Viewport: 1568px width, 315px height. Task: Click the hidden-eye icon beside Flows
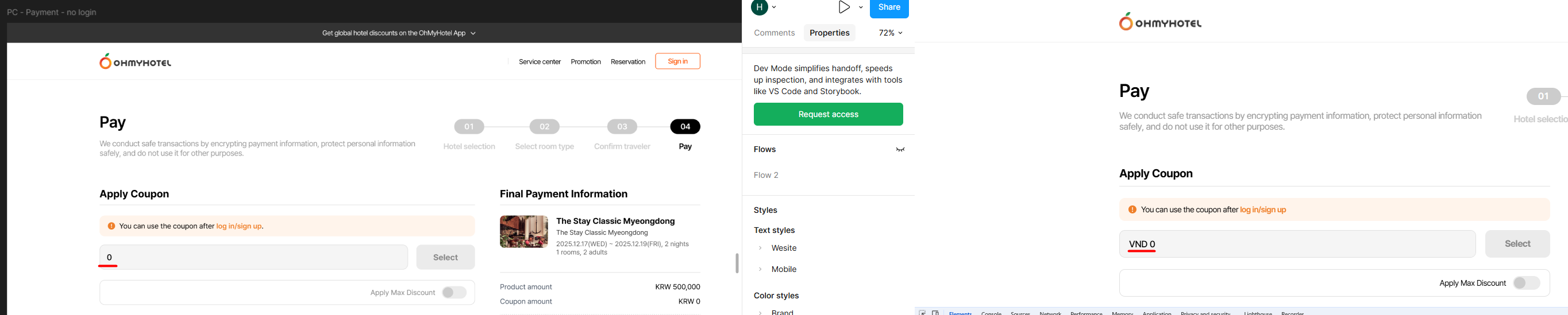point(900,150)
